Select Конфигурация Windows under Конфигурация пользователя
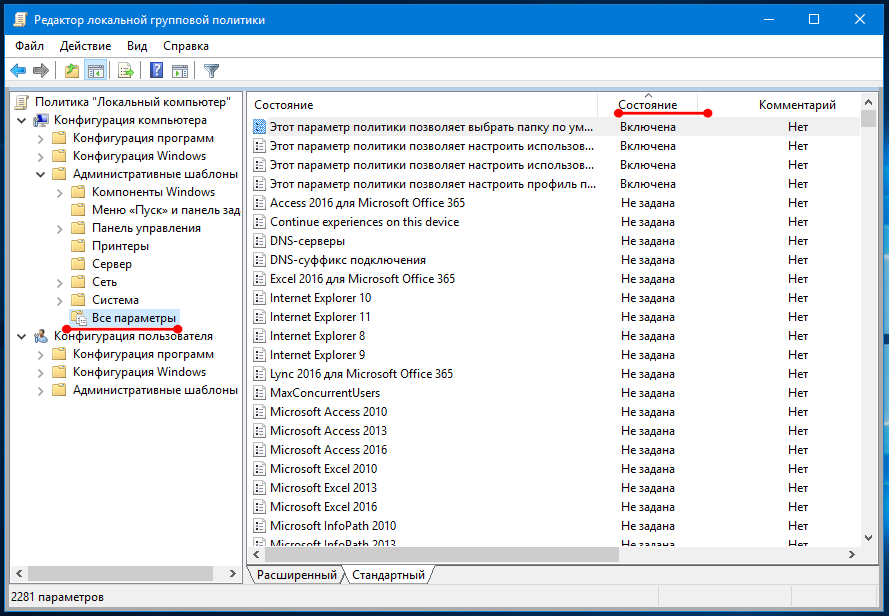 pos(139,372)
